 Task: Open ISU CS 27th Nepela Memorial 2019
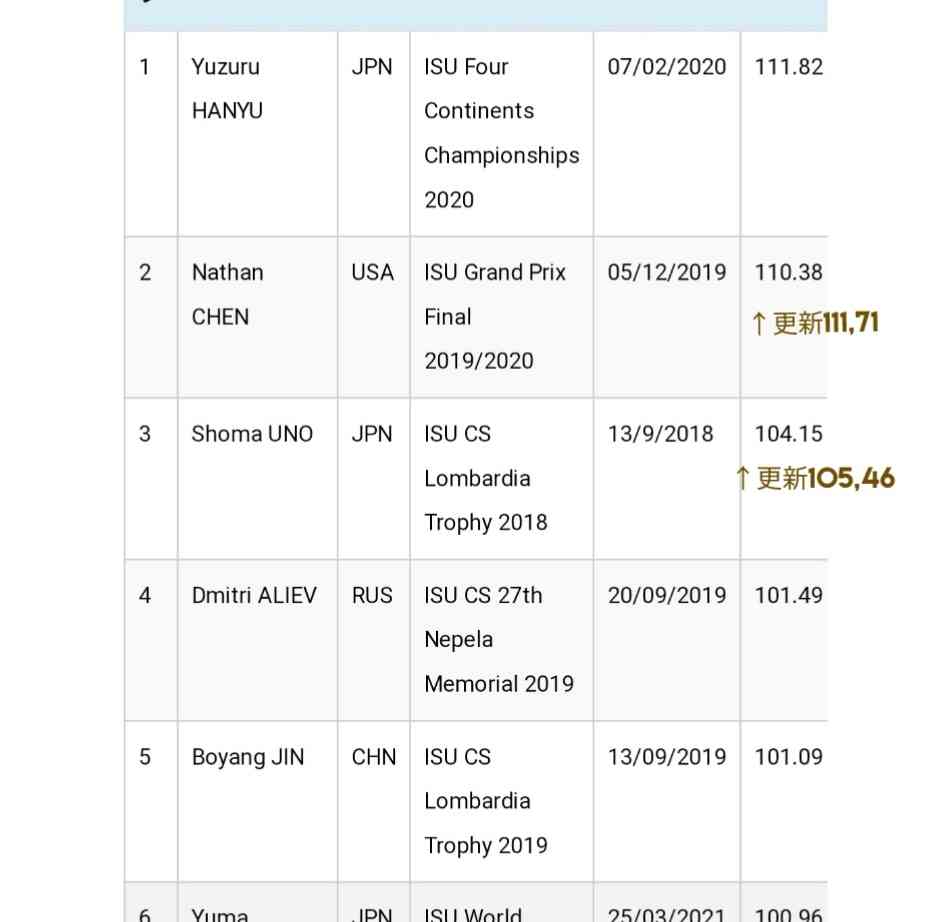(x=499, y=640)
